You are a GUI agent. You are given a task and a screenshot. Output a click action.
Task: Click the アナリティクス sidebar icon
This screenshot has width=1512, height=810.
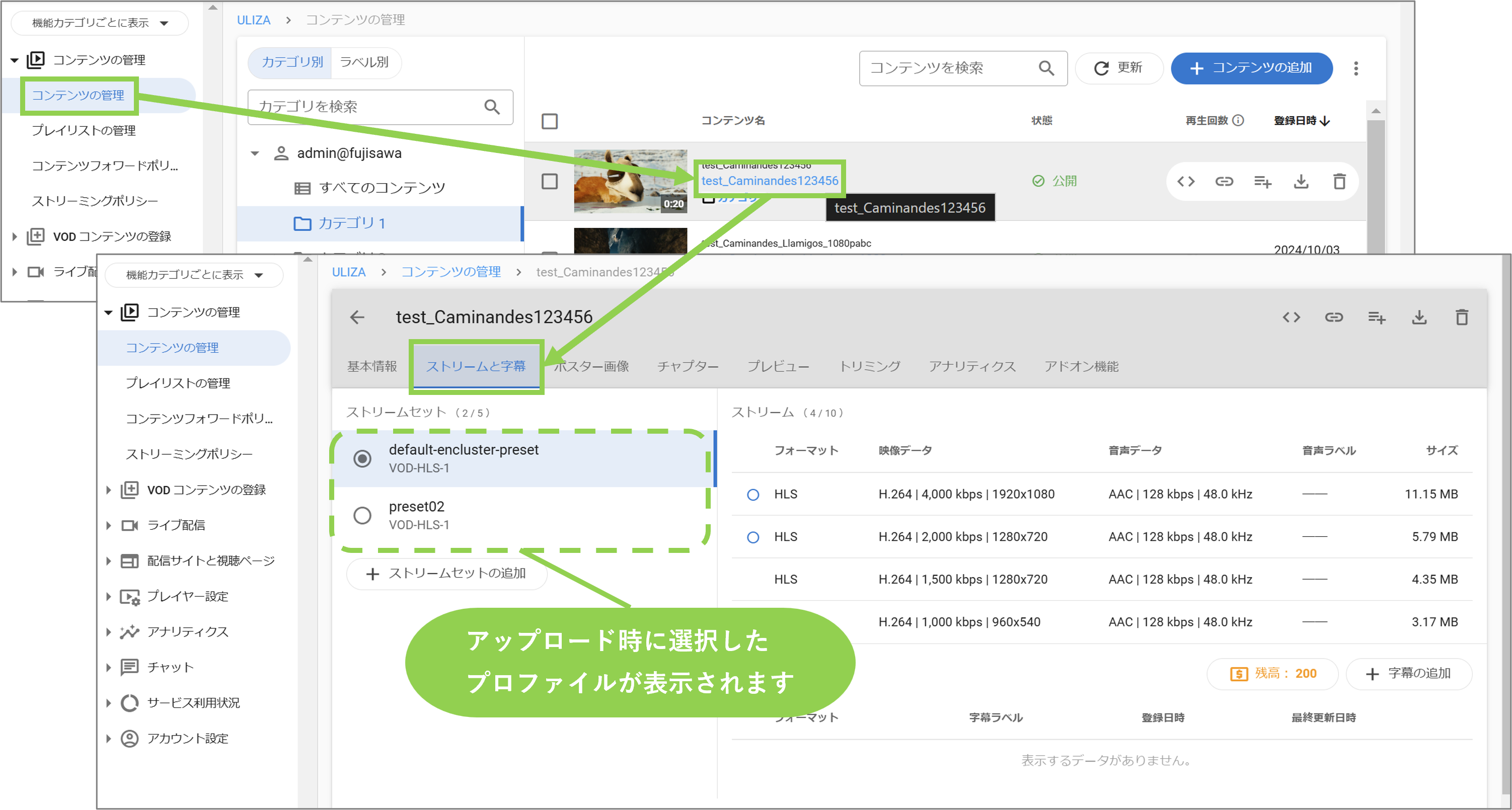pos(130,632)
